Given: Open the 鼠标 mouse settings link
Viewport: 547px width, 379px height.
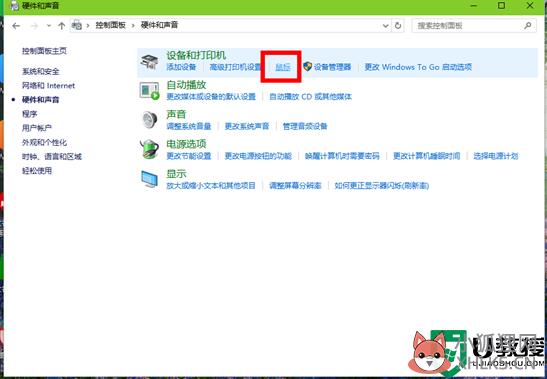Looking at the screenshot, I should [283, 67].
